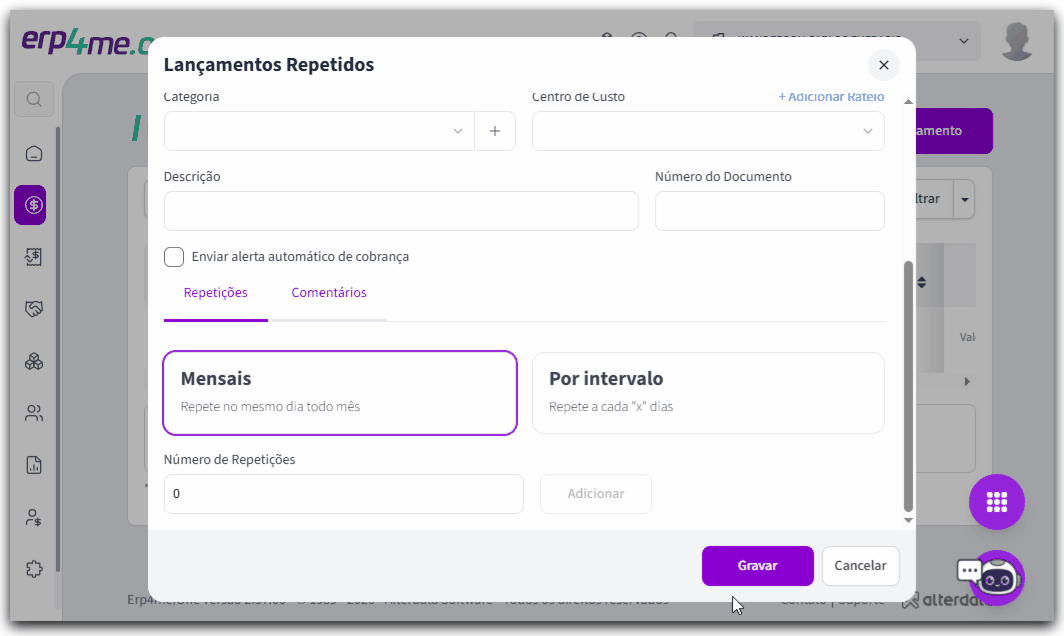Click the plus icon to add a Categoria
This screenshot has height=636, width=1064.
495,131
